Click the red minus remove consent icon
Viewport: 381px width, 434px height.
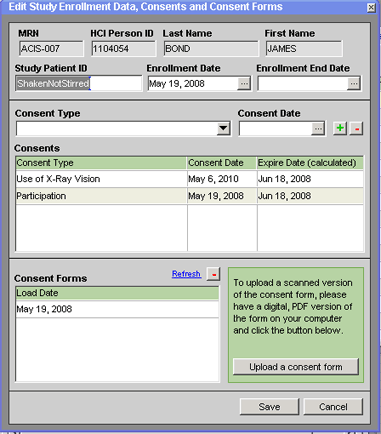pyautogui.click(x=356, y=128)
